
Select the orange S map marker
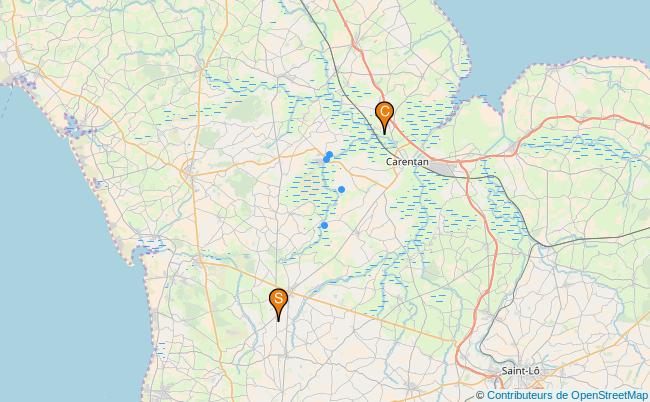pos(278,304)
